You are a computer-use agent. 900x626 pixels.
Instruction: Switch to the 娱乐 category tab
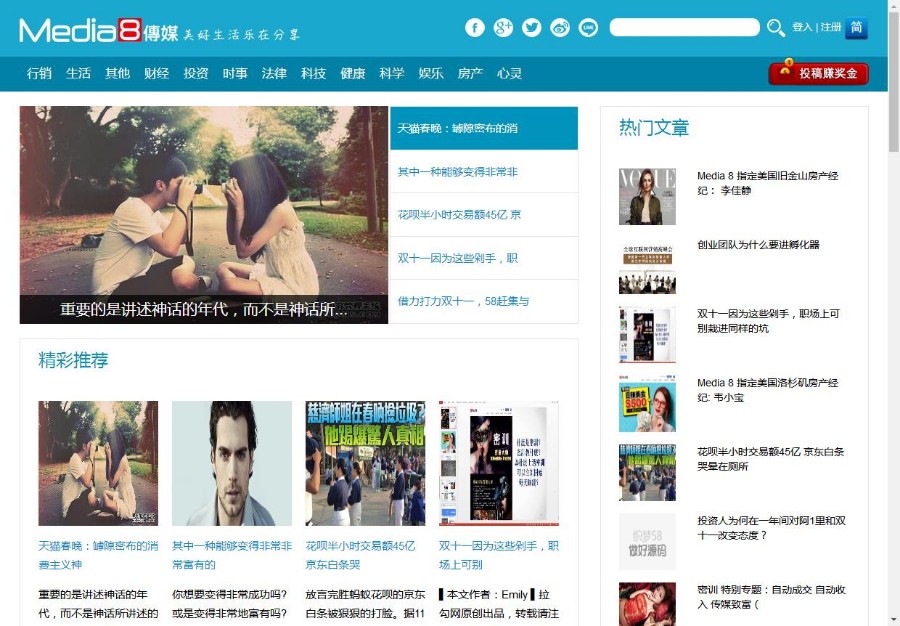430,73
